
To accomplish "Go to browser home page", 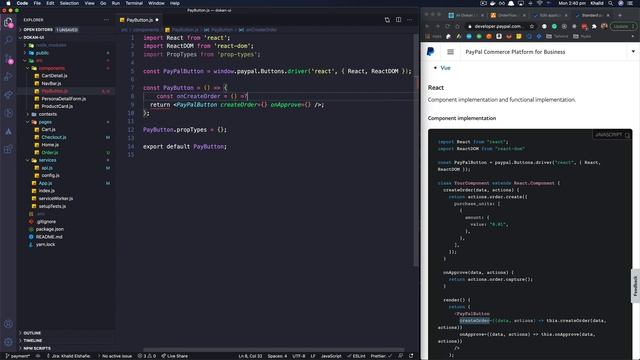I will [x=458, y=26].
